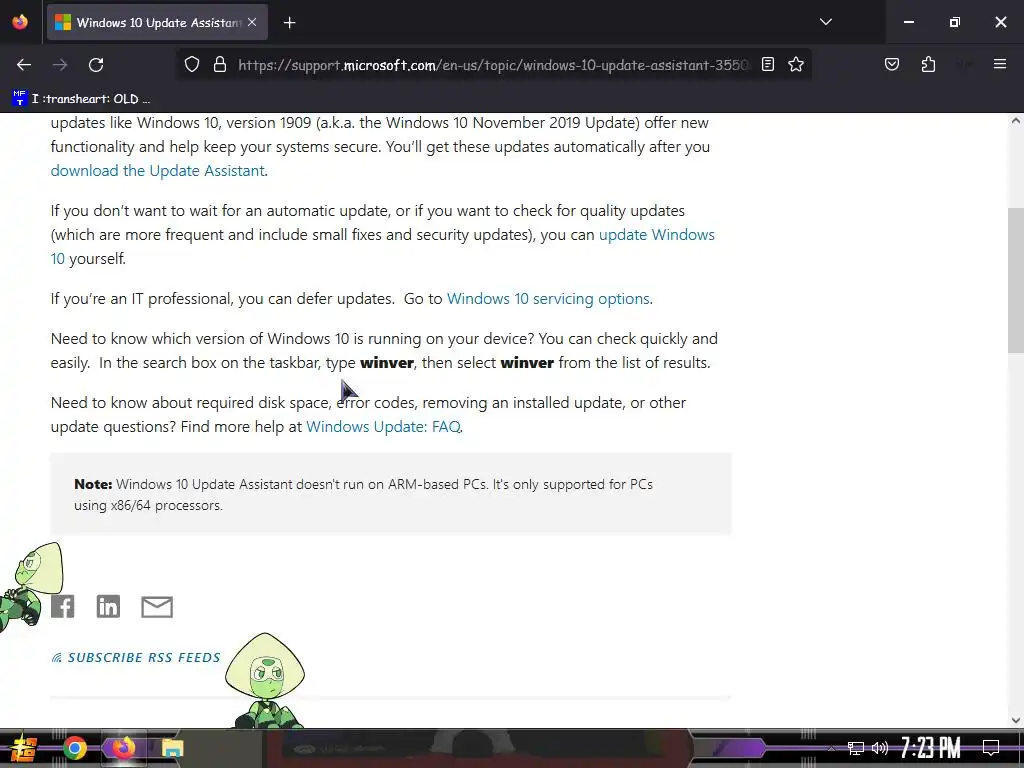
Task: Click the scrollbar up arrow
Action: pyautogui.click(x=1016, y=121)
